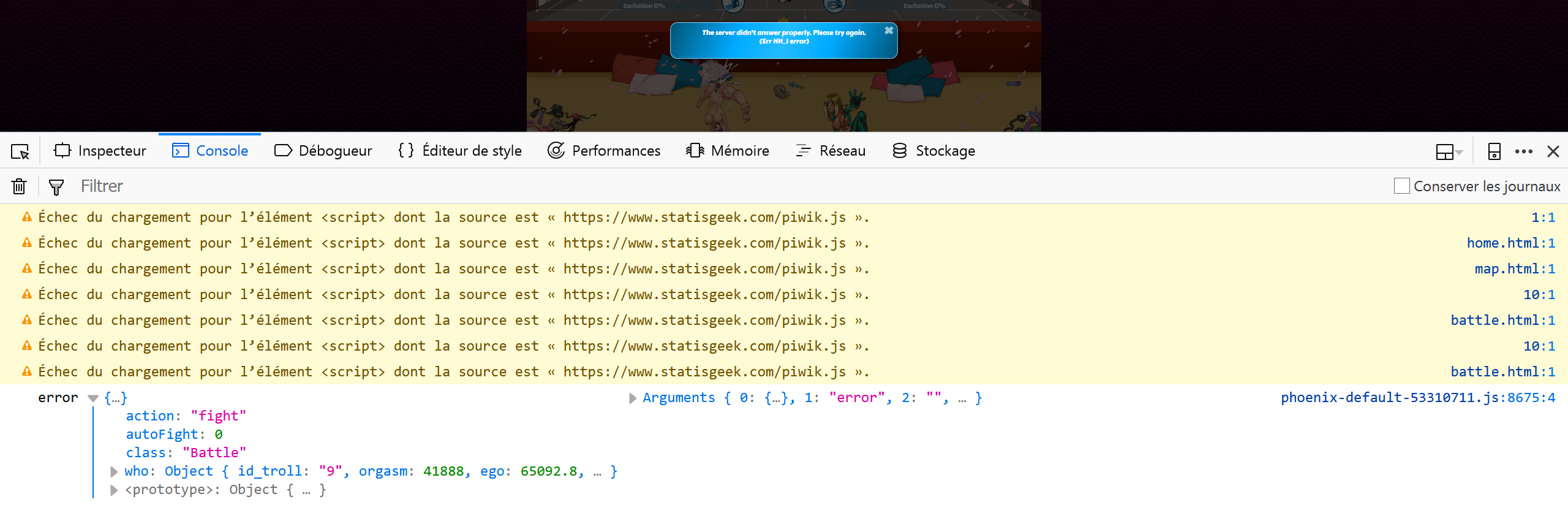
Task: Follow the map.html:1 source link
Action: coord(1514,269)
